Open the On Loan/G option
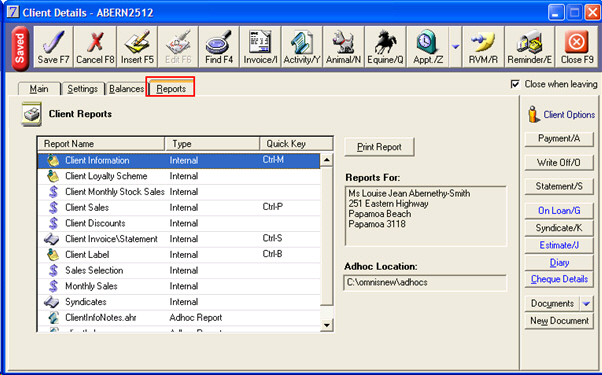602x375 pixels. tap(559, 211)
